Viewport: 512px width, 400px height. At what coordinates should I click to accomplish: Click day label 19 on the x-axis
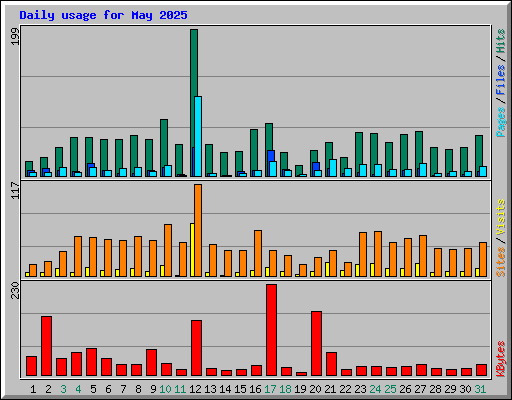(300, 389)
